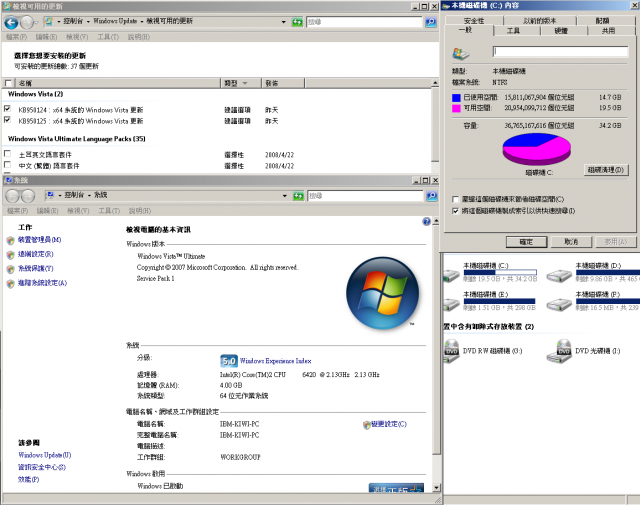Select local disk F: drive icon
640x505 pixels.
[559, 304]
